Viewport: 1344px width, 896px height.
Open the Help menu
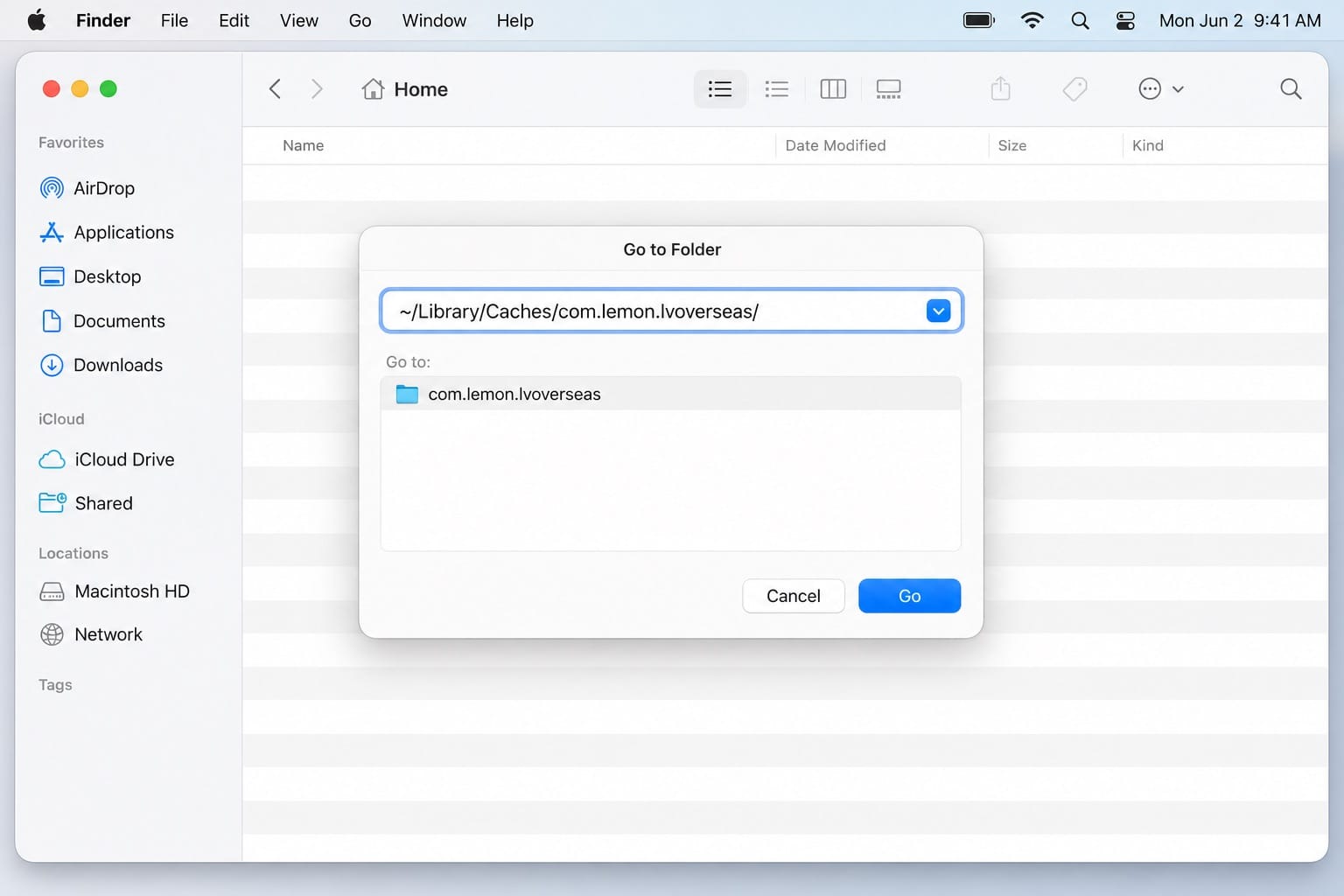pyautogui.click(x=514, y=20)
